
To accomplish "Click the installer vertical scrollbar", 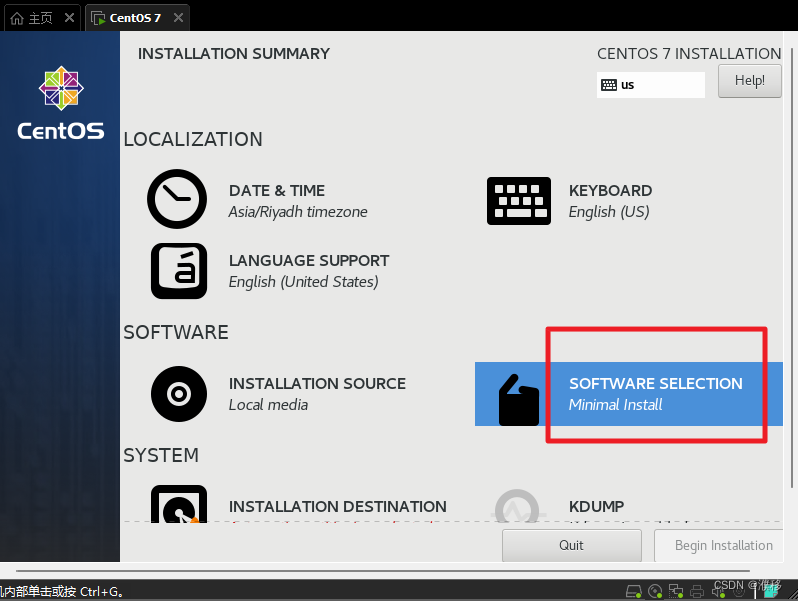I will [791, 268].
